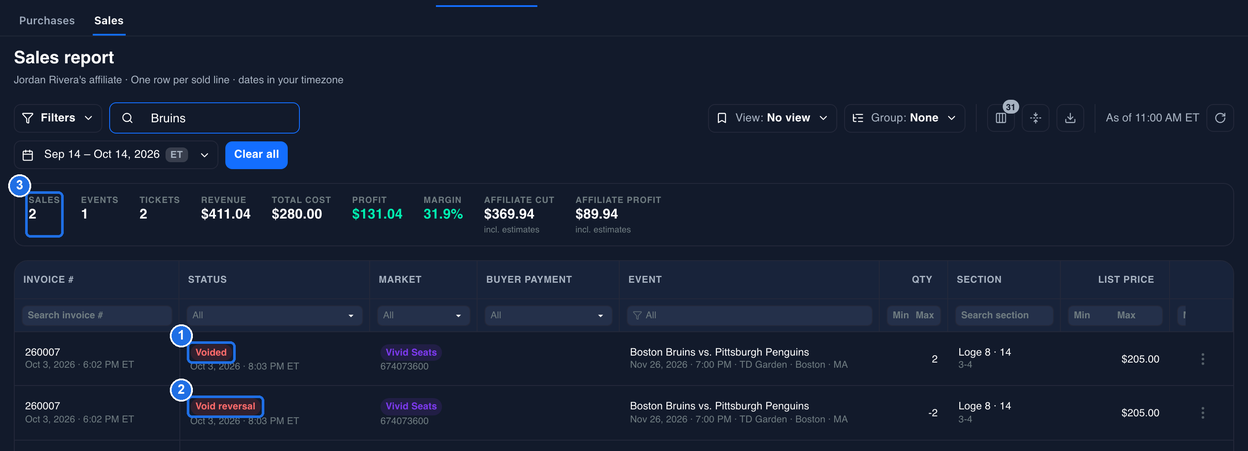Click the Margin 31.9% stat

pyautogui.click(x=443, y=208)
